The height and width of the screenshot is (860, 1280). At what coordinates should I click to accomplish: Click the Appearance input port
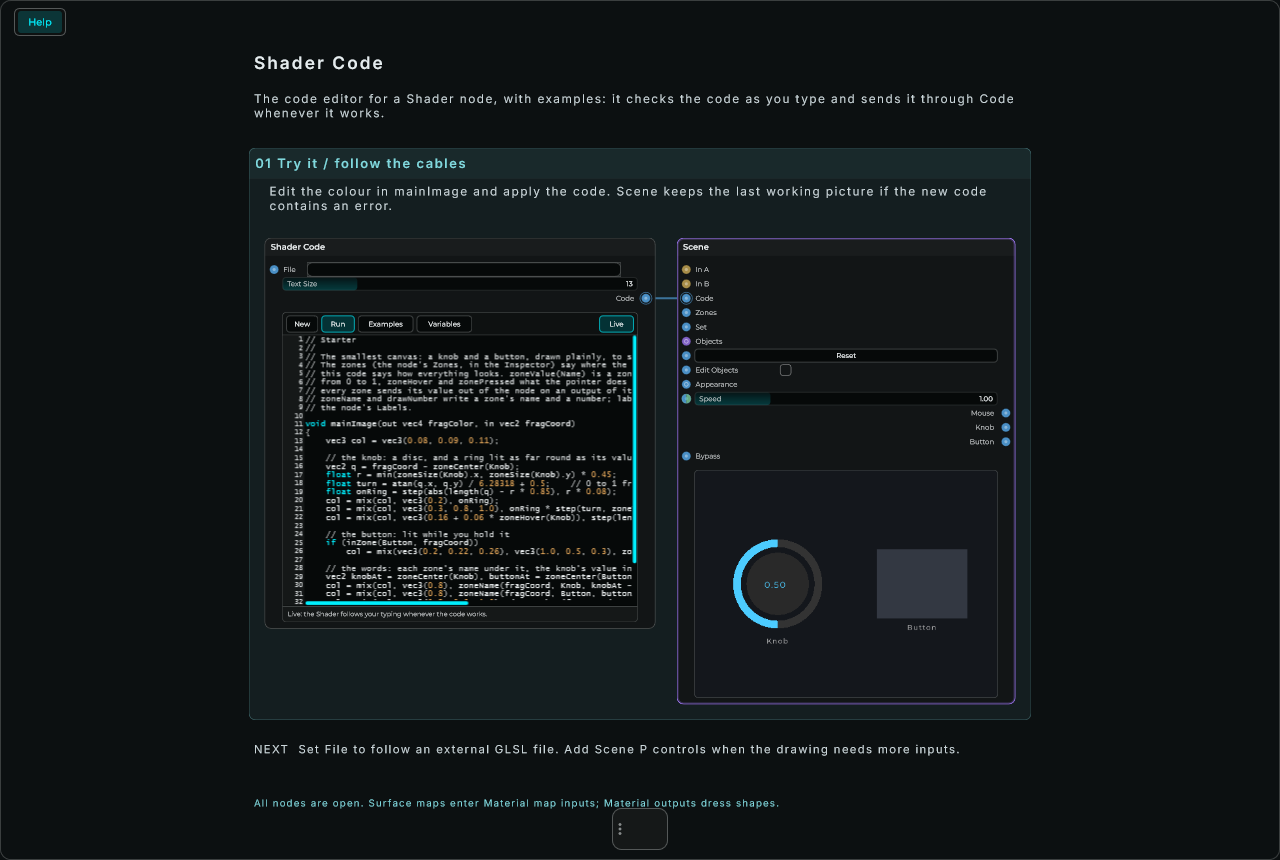coord(686,384)
